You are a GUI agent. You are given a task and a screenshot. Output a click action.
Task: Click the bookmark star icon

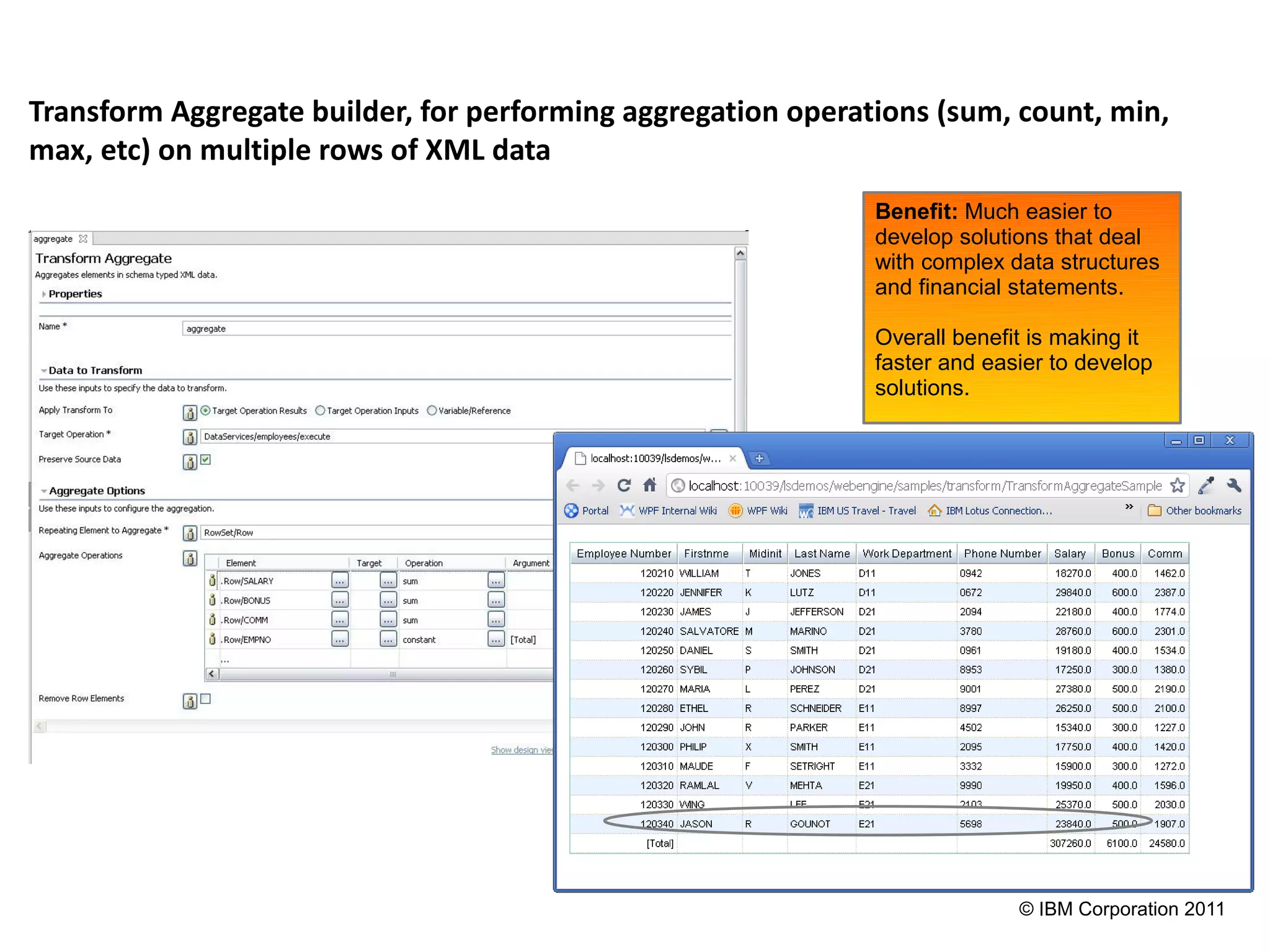[1177, 485]
